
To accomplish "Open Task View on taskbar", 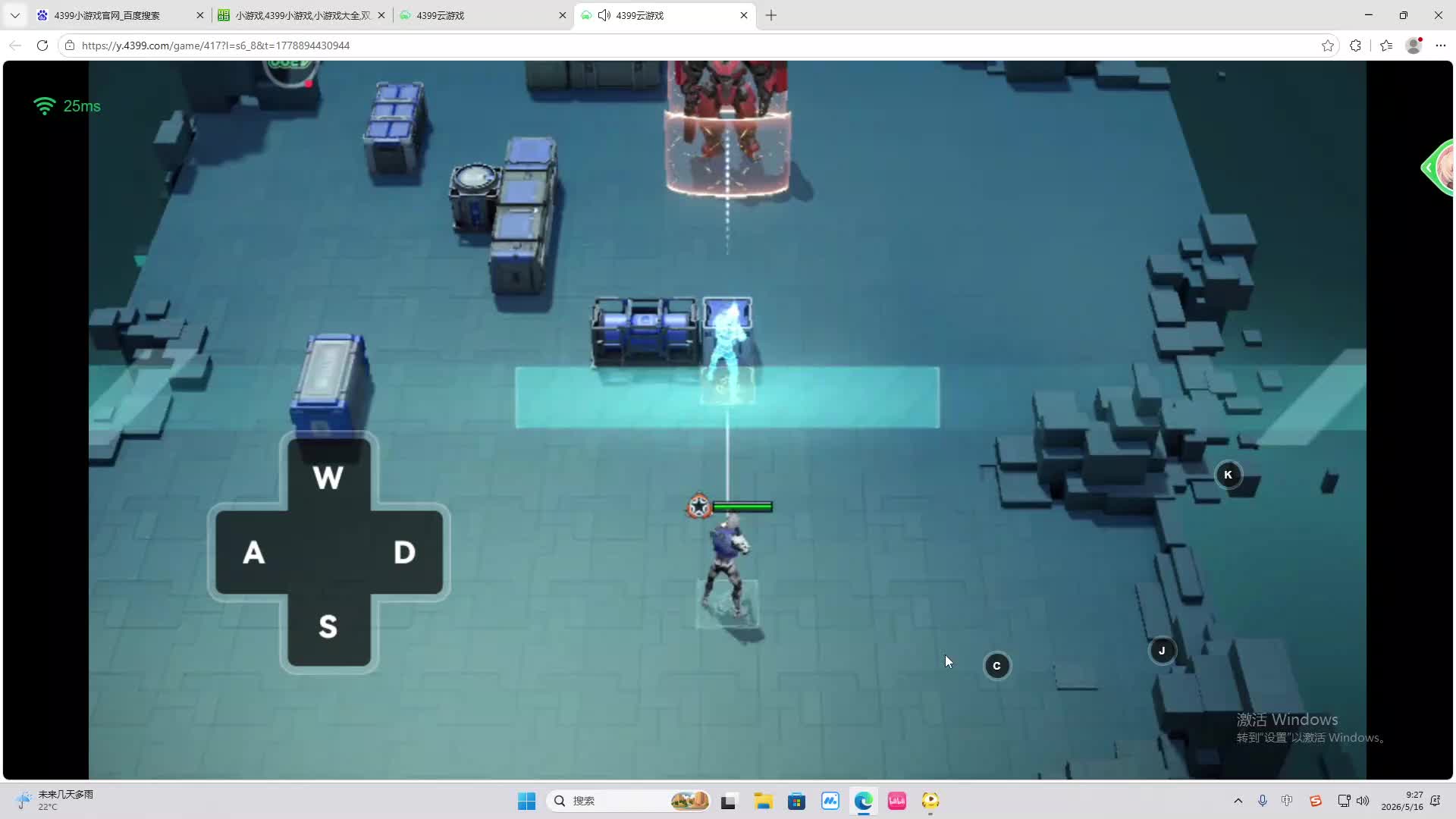I will point(729,801).
